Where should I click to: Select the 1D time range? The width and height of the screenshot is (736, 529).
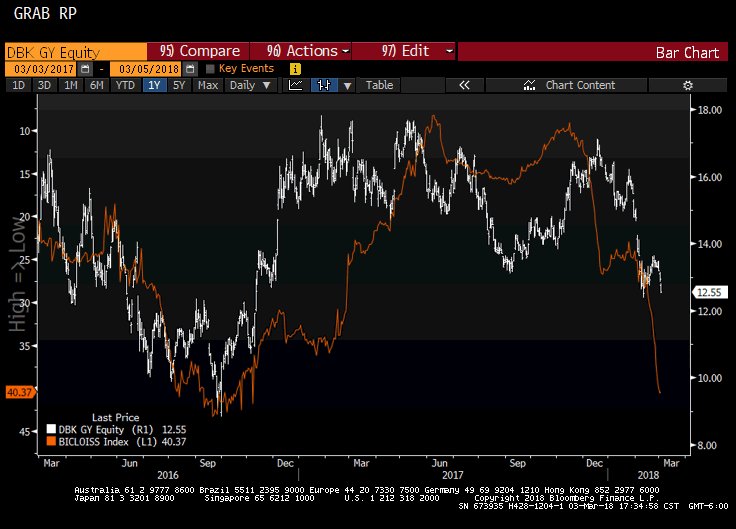18,85
